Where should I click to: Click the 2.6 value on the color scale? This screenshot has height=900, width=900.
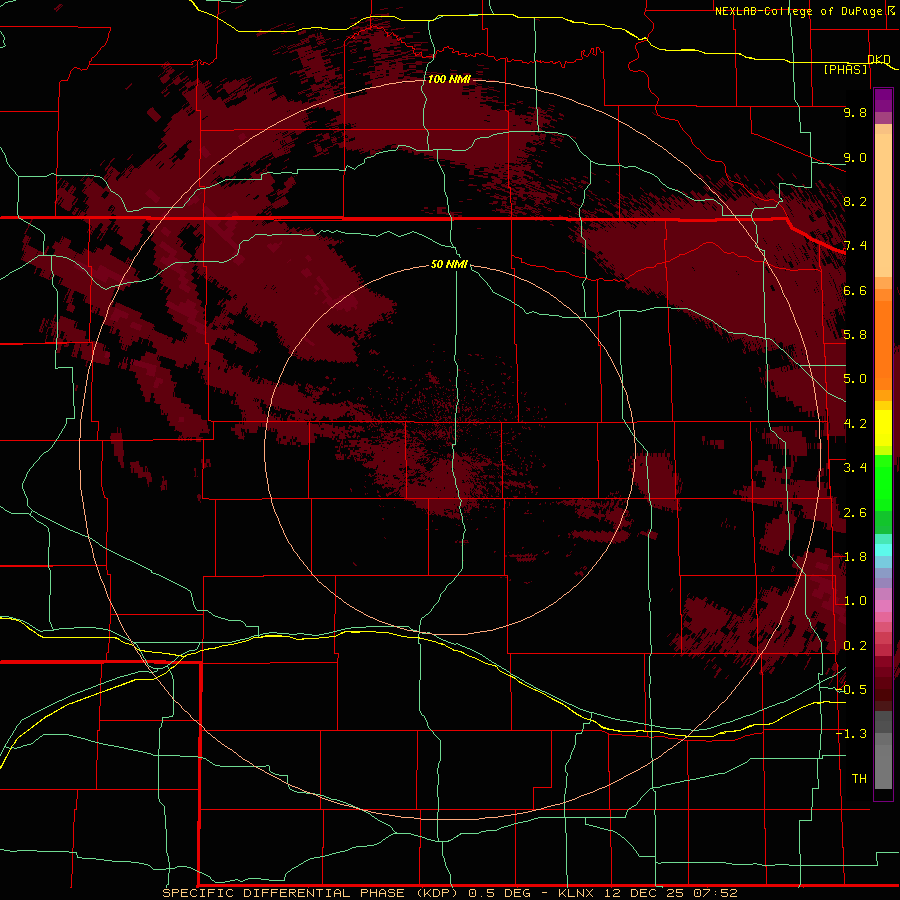tap(855, 513)
